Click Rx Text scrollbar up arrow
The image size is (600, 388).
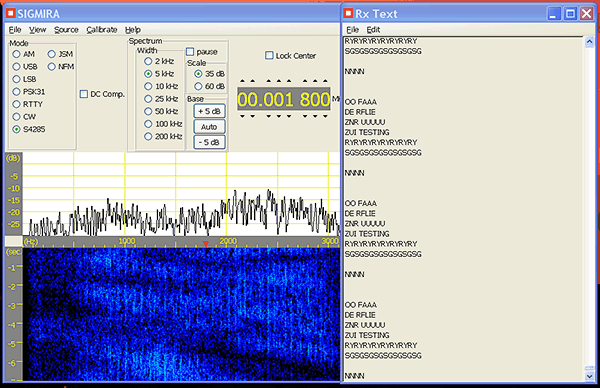pyautogui.click(x=589, y=42)
